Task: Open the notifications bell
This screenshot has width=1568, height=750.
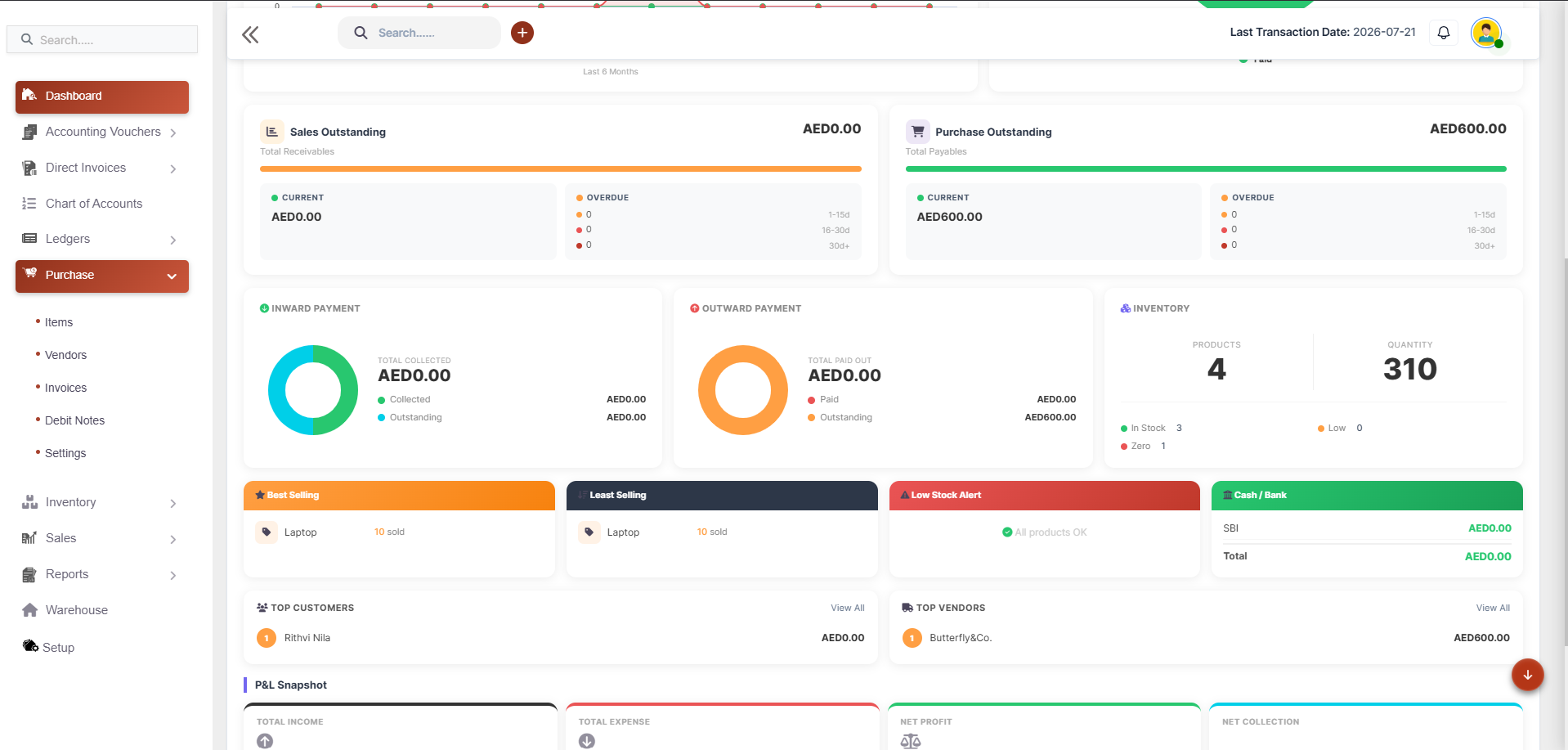Action: [1444, 33]
